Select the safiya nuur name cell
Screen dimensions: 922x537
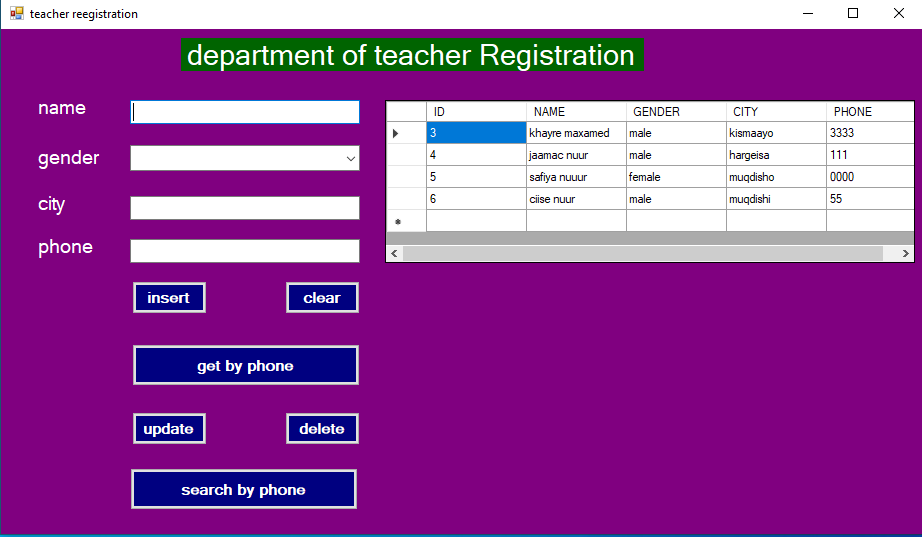click(x=576, y=177)
